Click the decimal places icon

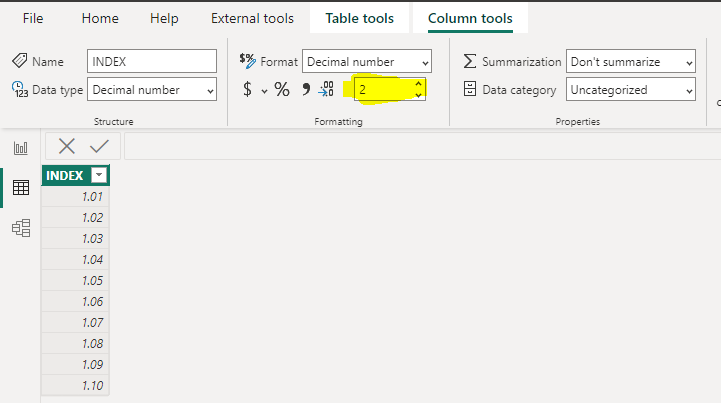pos(326,89)
